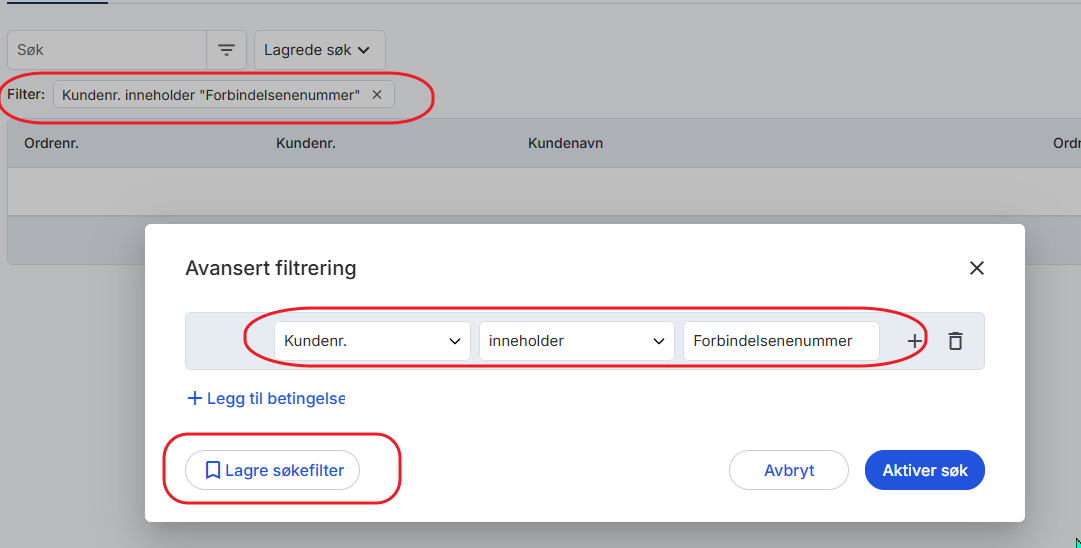Close the Avansert filtrering dialog
The height and width of the screenshot is (548, 1081).
977,268
